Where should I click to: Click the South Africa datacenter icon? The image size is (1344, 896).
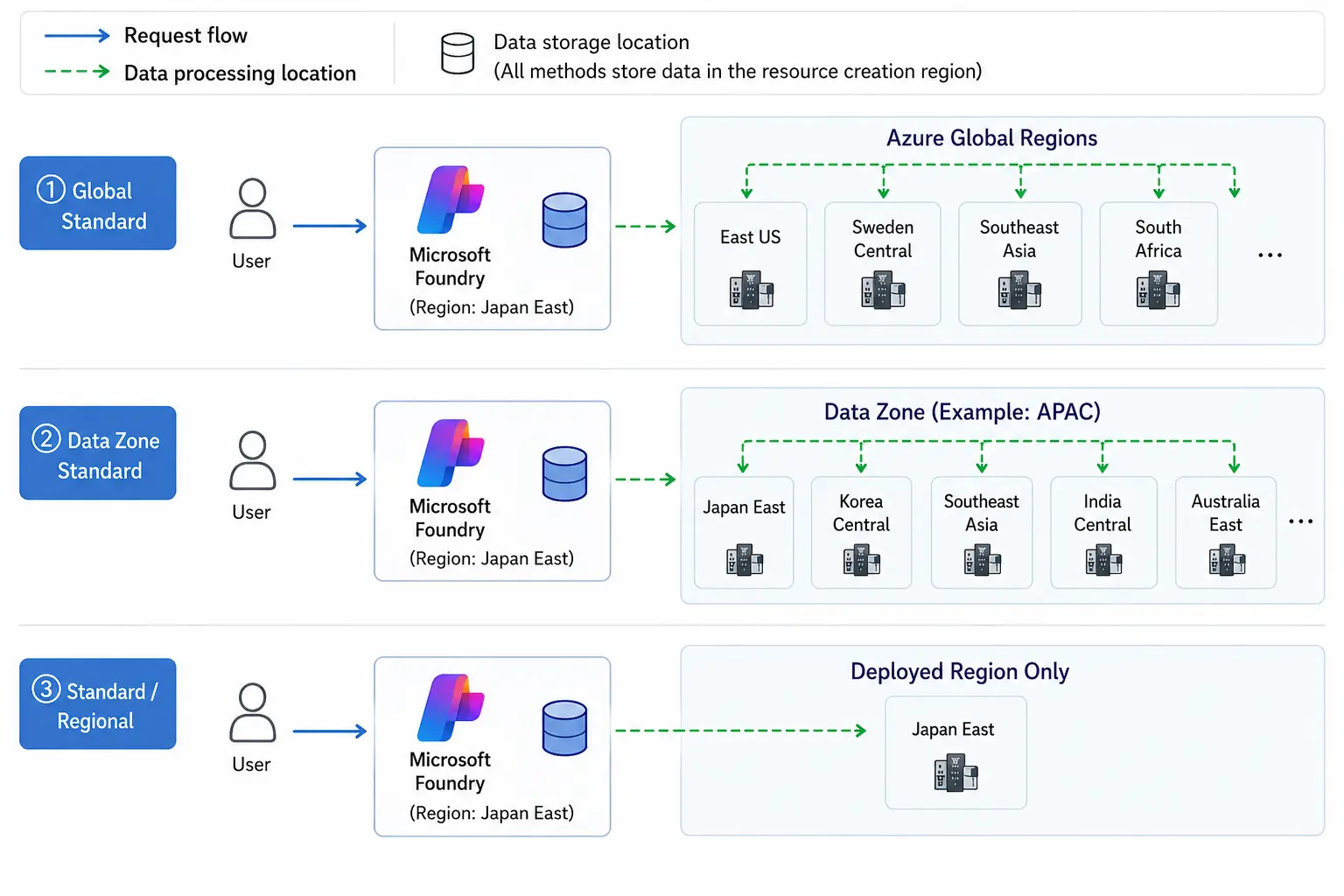(1158, 290)
